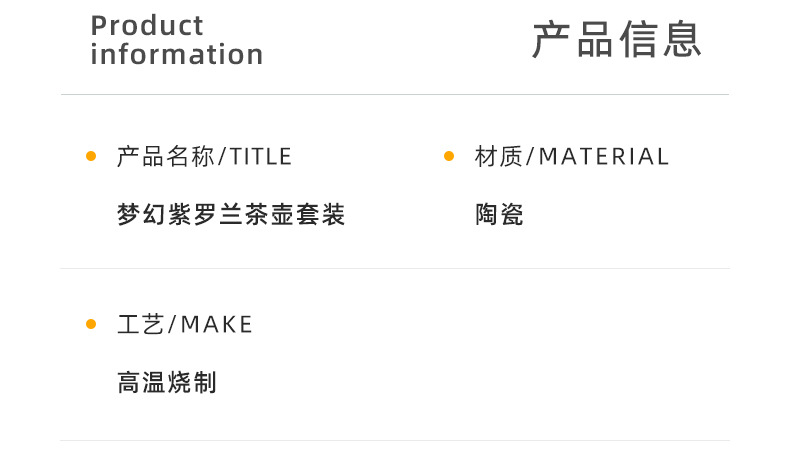The width and height of the screenshot is (790, 460).
Task: Click the divider line below the heading
Action: [x=395, y=95]
